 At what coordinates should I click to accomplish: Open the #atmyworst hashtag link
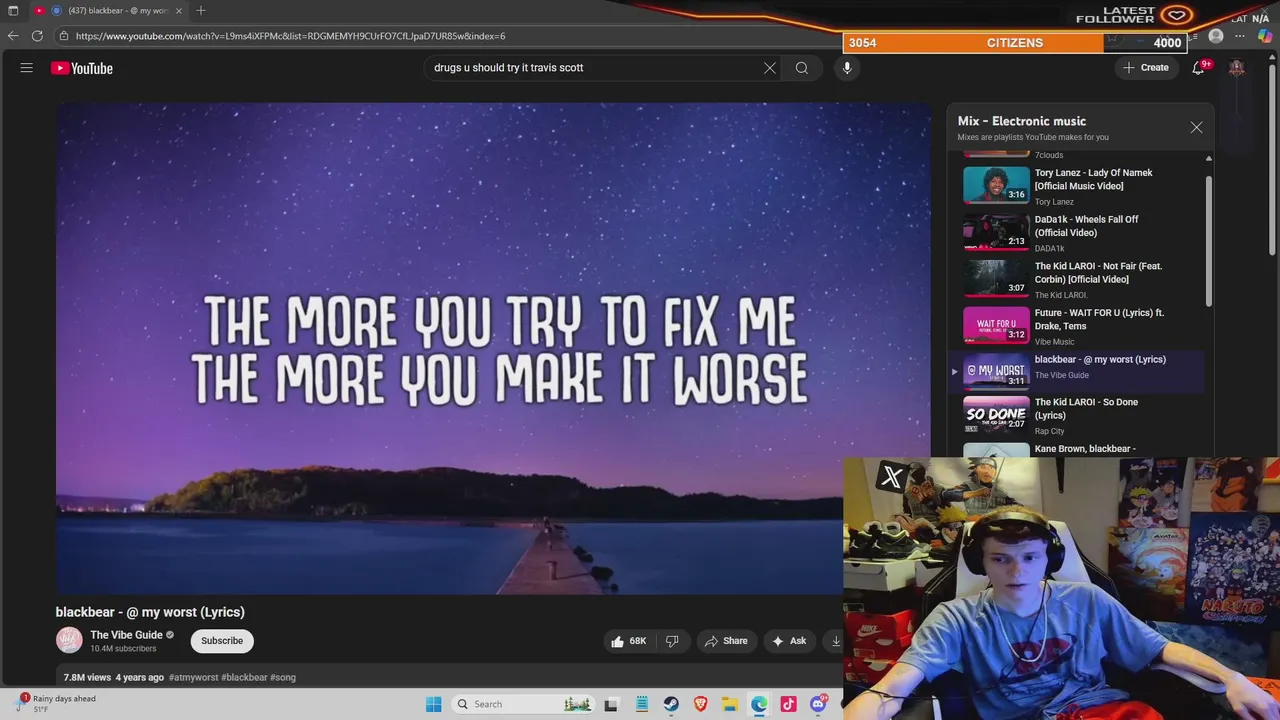click(x=193, y=677)
